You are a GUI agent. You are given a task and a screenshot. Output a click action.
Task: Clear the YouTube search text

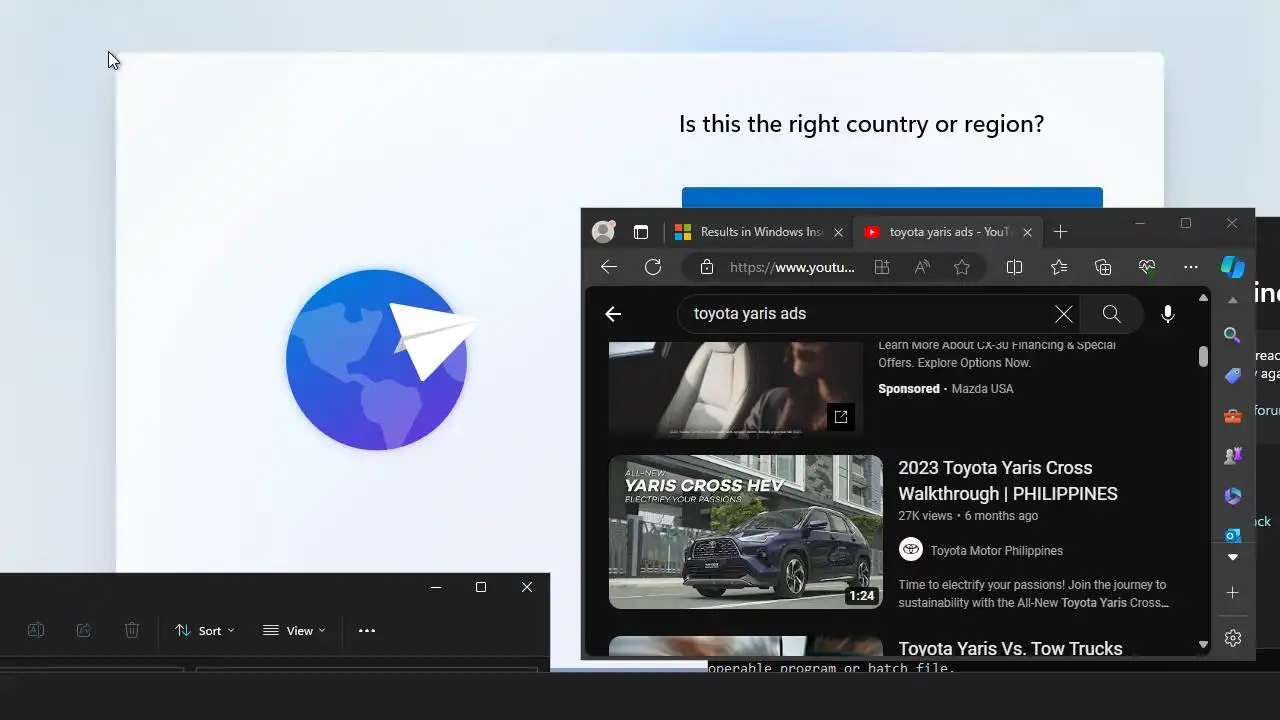coord(1064,314)
